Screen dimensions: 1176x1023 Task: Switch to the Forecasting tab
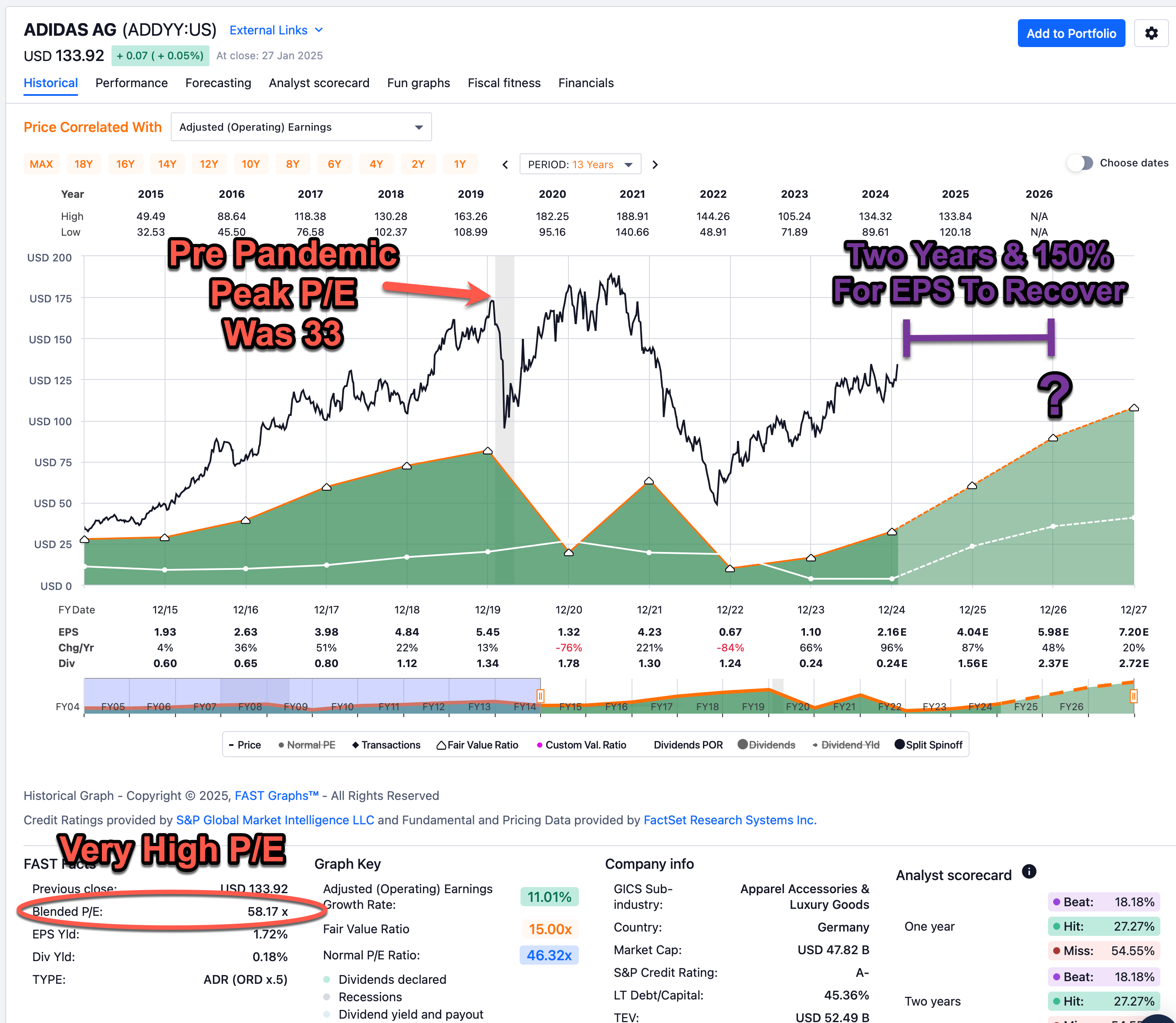click(218, 83)
